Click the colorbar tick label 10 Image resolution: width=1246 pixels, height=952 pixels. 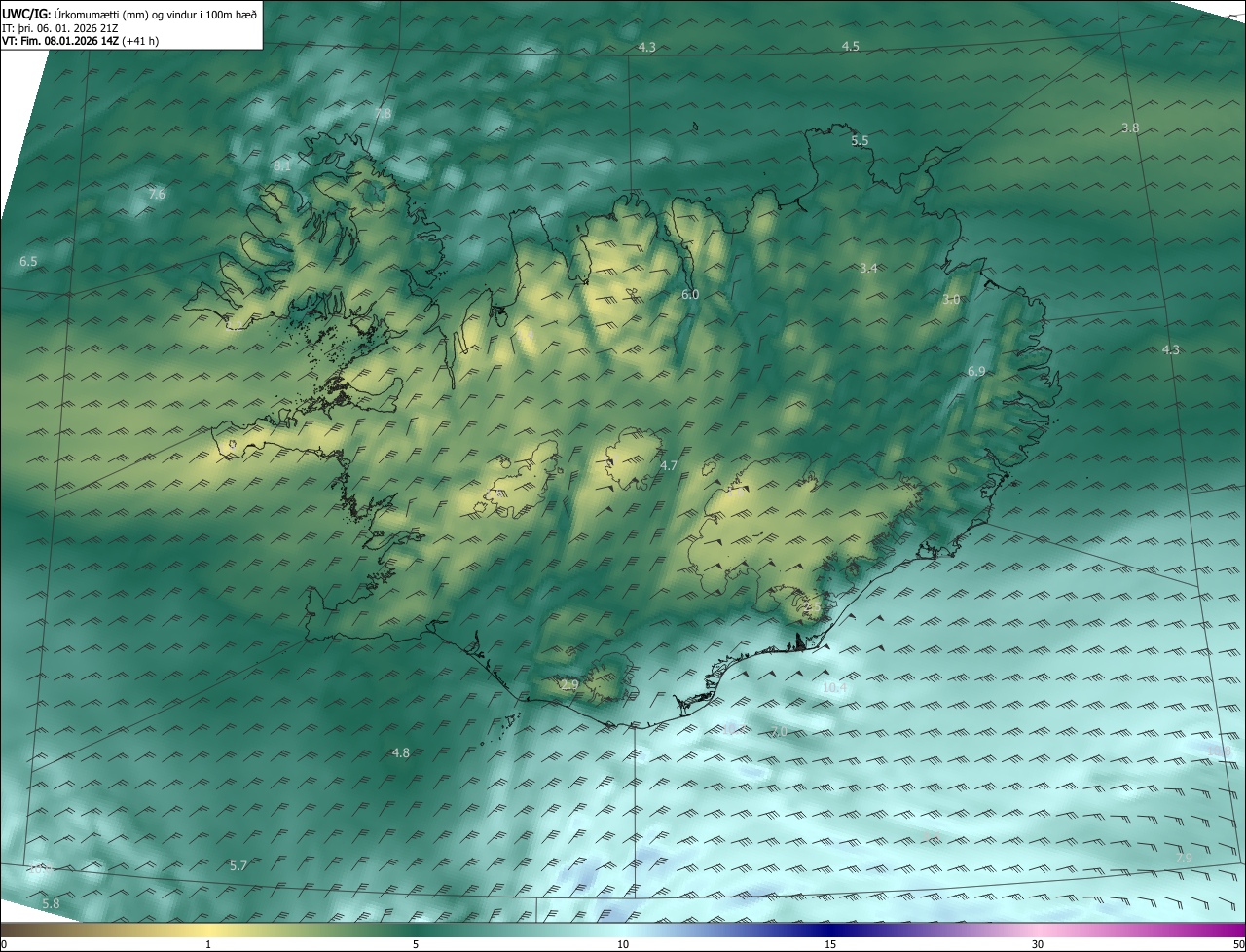pyautogui.click(x=623, y=944)
